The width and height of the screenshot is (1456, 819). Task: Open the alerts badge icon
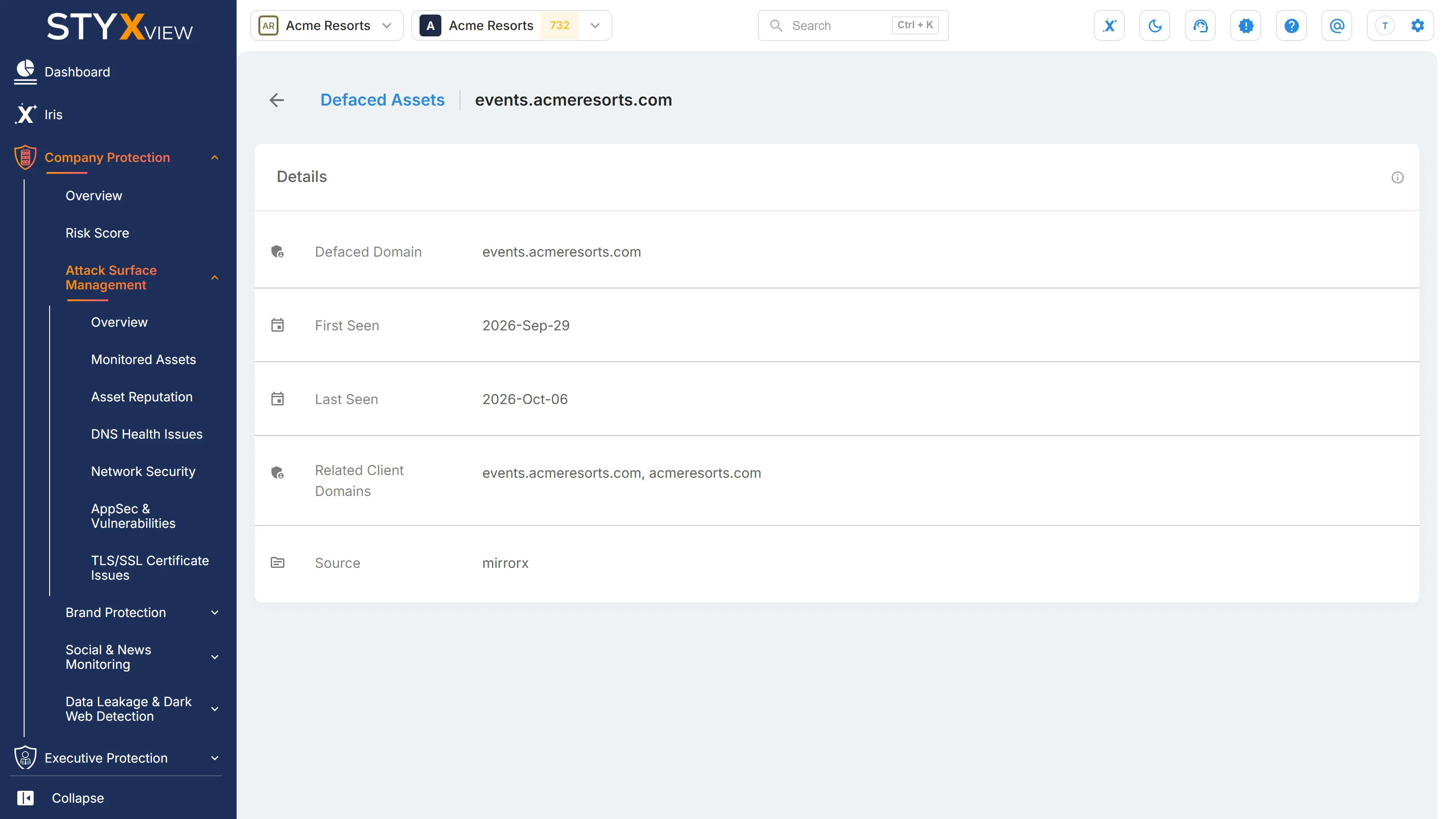click(x=1246, y=25)
